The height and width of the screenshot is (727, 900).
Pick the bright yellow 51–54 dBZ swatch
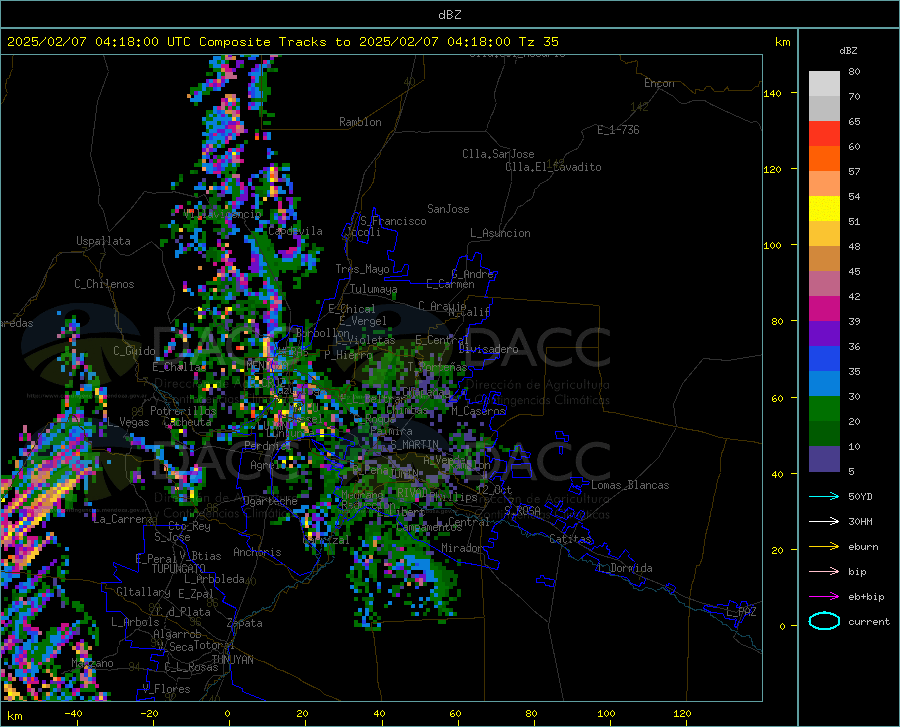tap(824, 209)
